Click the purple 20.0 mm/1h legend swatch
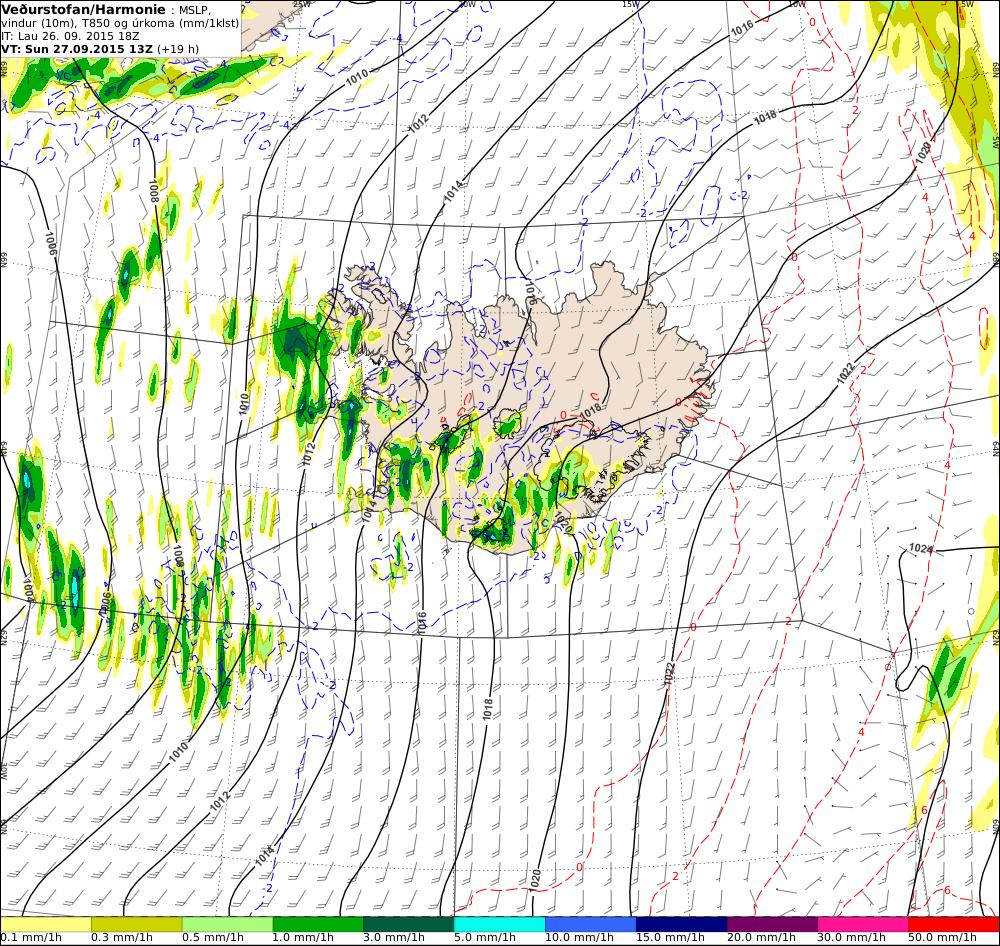This screenshot has height=946, width=1000. [x=772, y=924]
